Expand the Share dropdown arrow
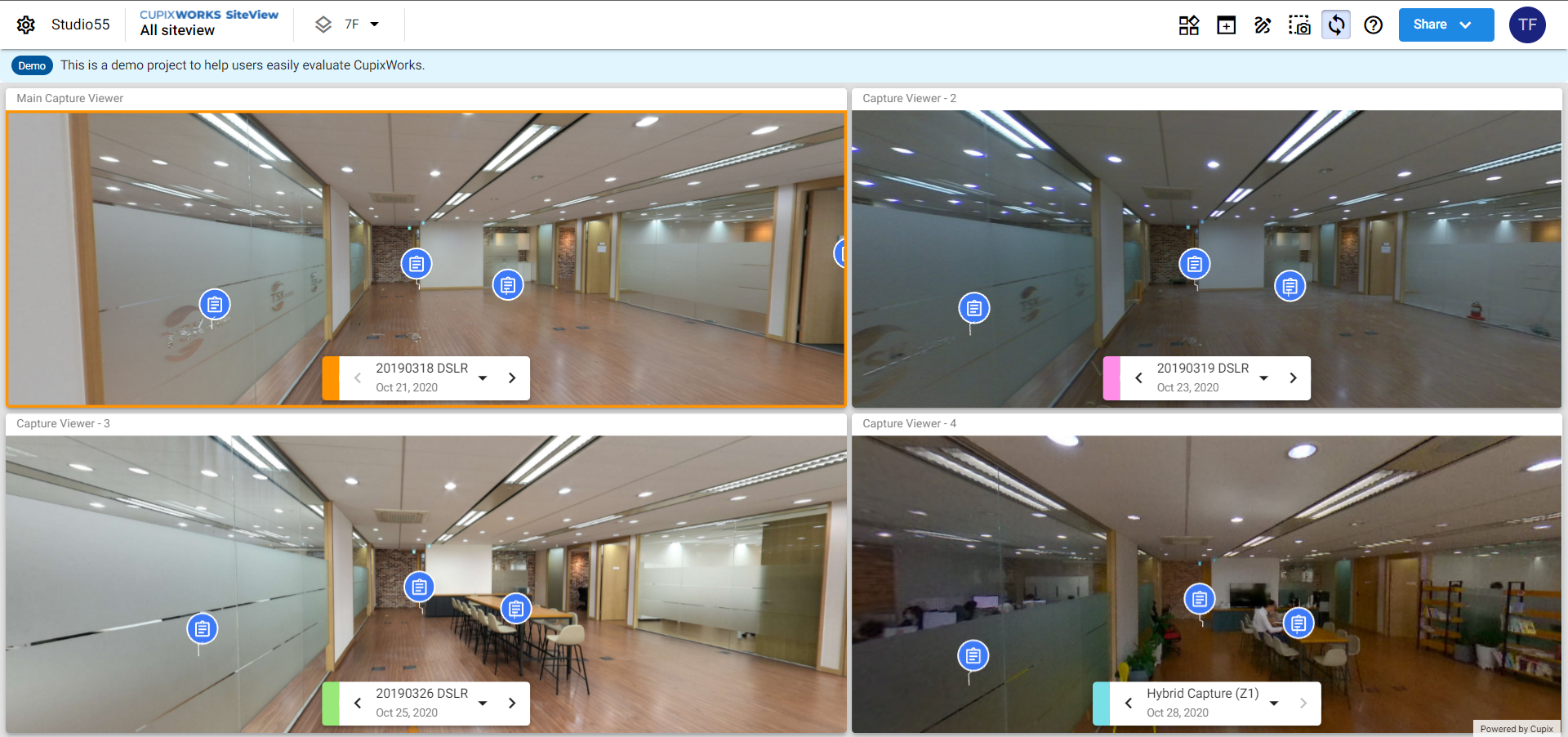The image size is (1568, 737). 1466,25
